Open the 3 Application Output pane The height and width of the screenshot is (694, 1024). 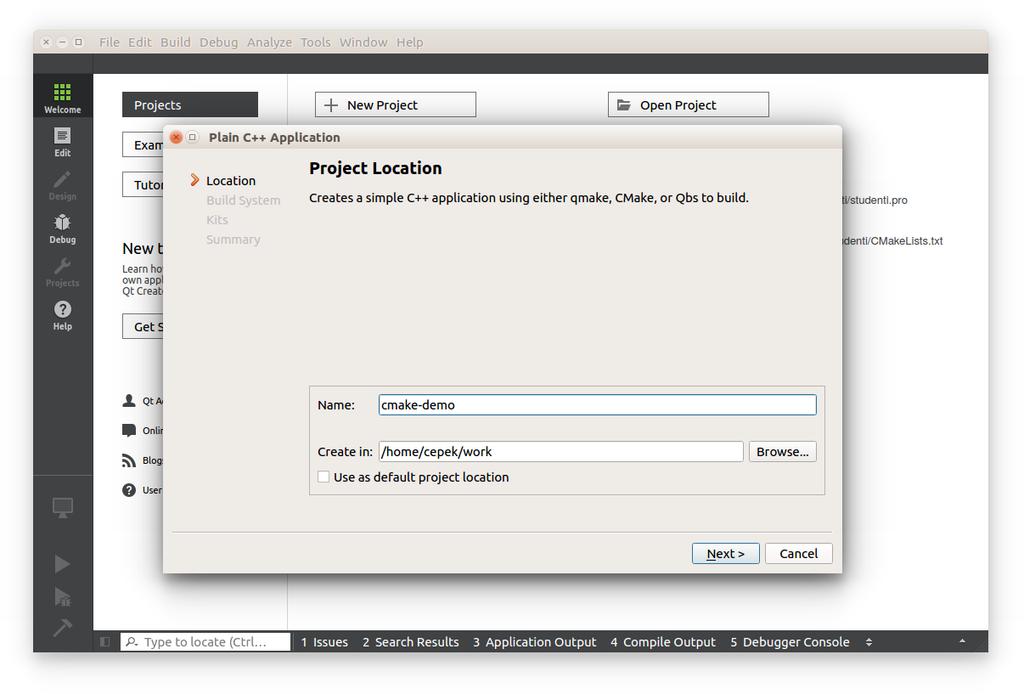535,642
